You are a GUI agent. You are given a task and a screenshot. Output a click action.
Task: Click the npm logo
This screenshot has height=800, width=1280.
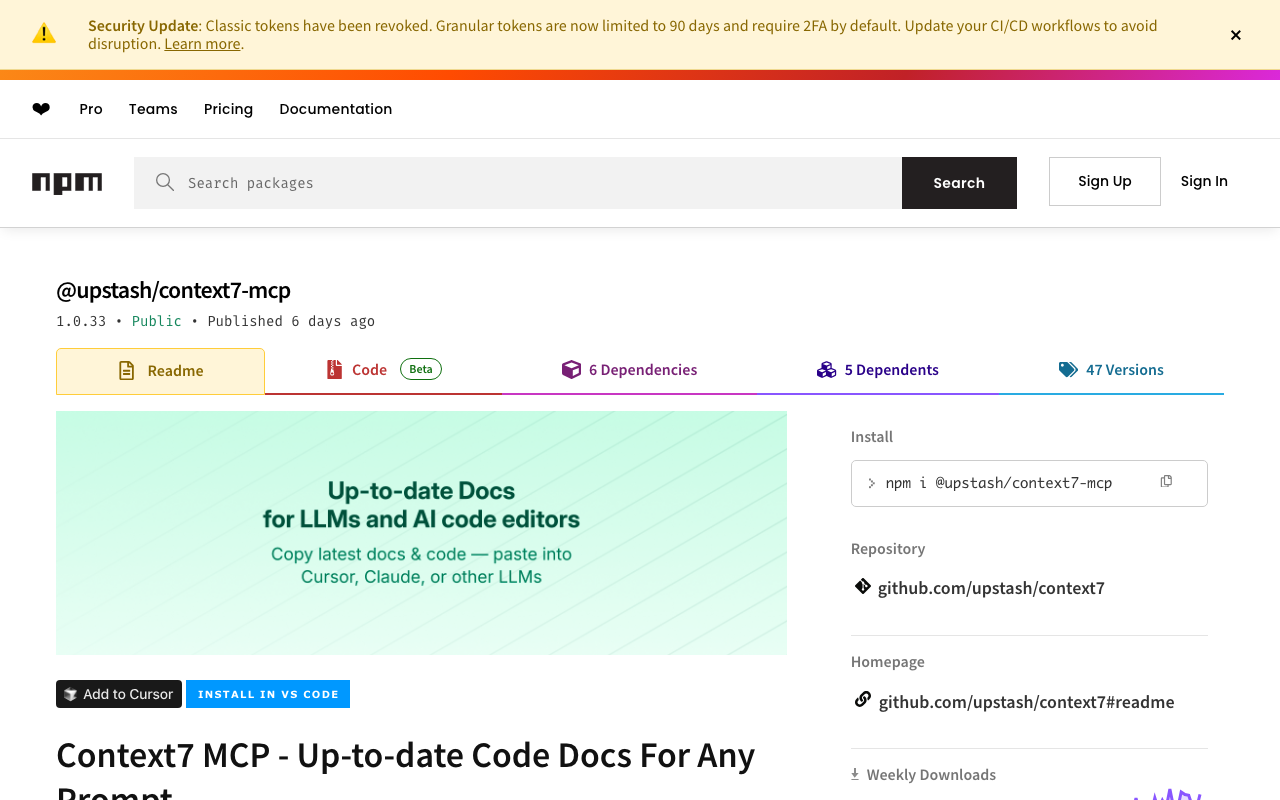(x=67, y=183)
